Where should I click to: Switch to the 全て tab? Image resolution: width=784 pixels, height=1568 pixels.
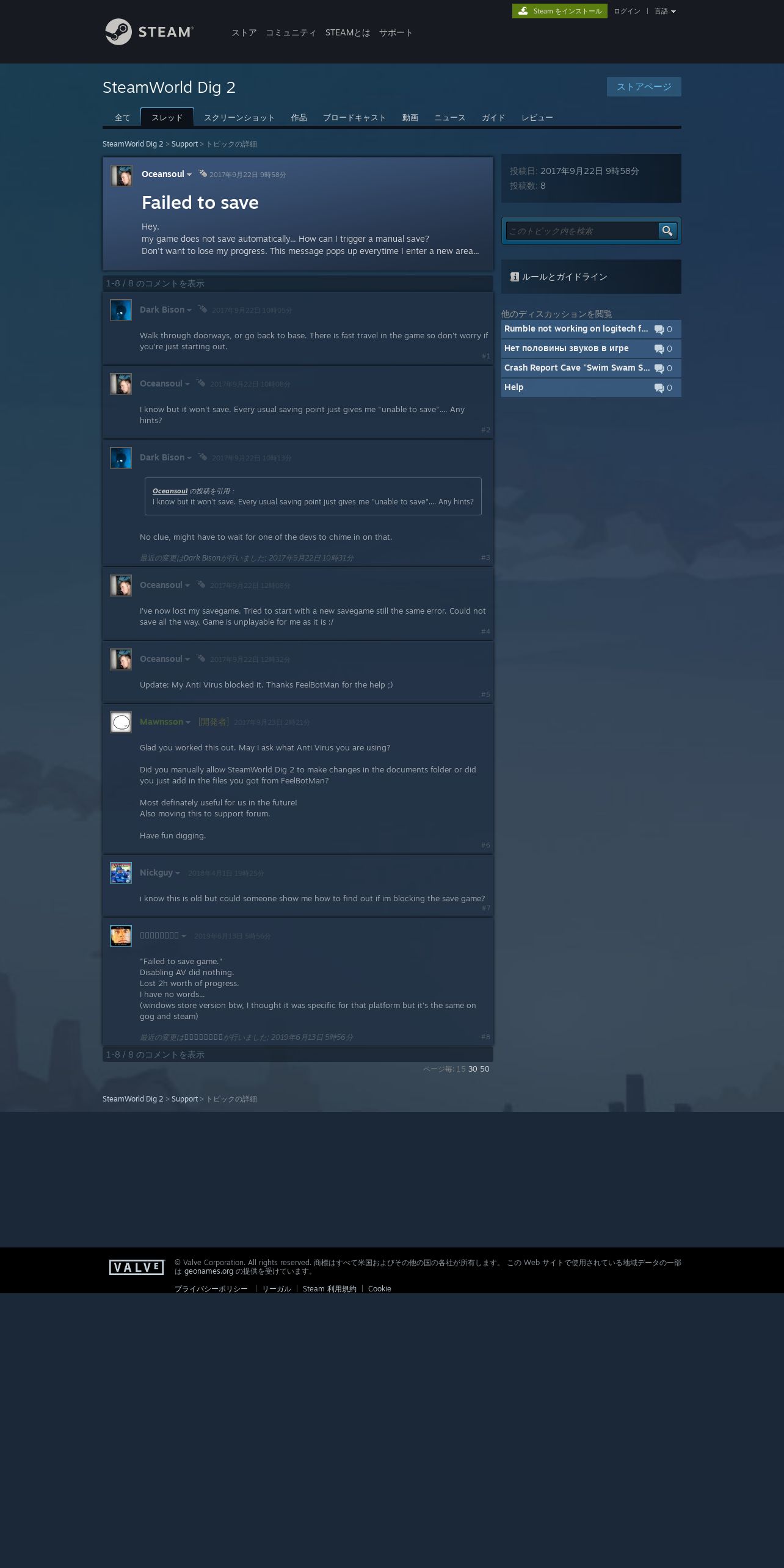tap(123, 117)
